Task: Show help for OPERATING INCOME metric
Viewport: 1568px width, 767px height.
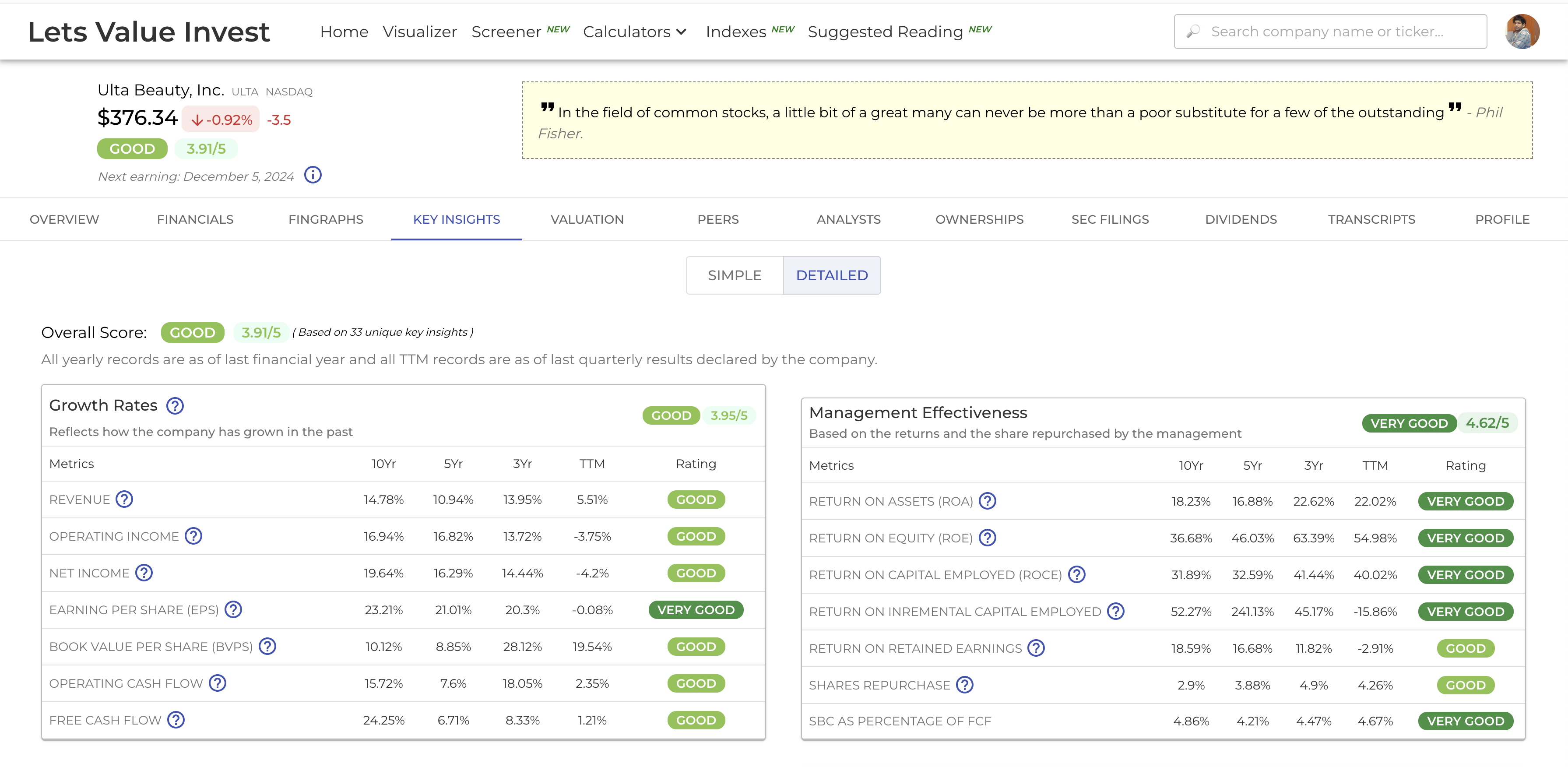Action: (193, 536)
